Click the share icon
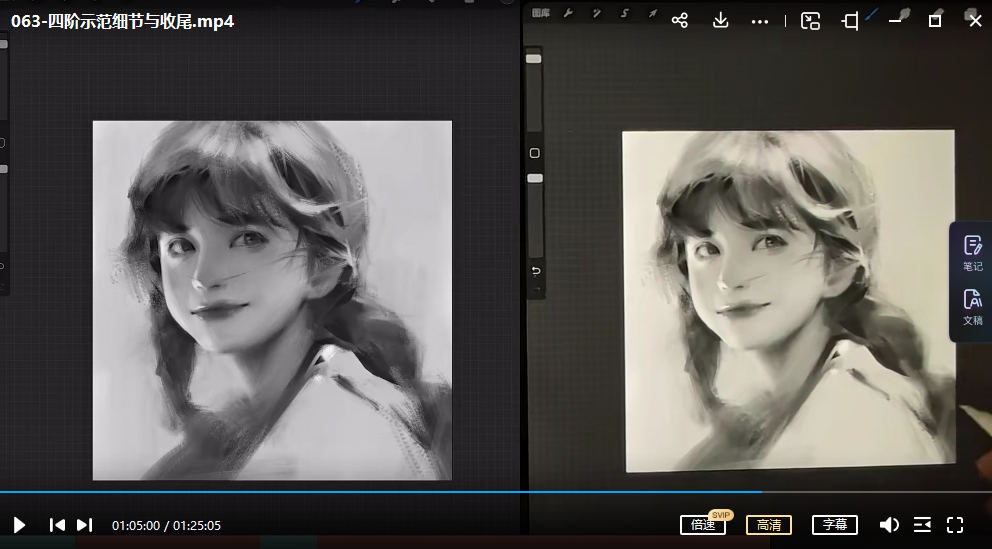The height and width of the screenshot is (549, 992). tap(680, 21)
